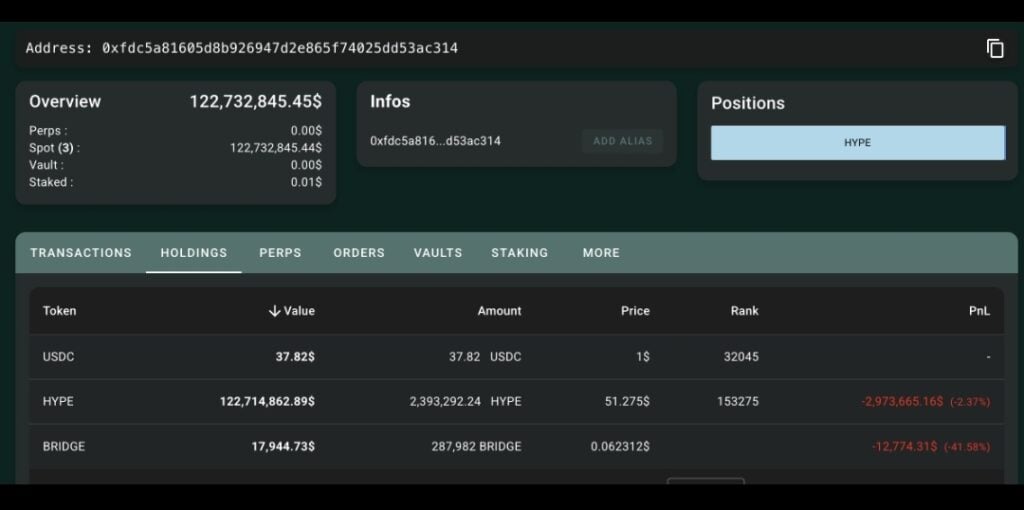Click the PnL column header
Viewport: 1024px width, 510px height.
tap(979, 311)
